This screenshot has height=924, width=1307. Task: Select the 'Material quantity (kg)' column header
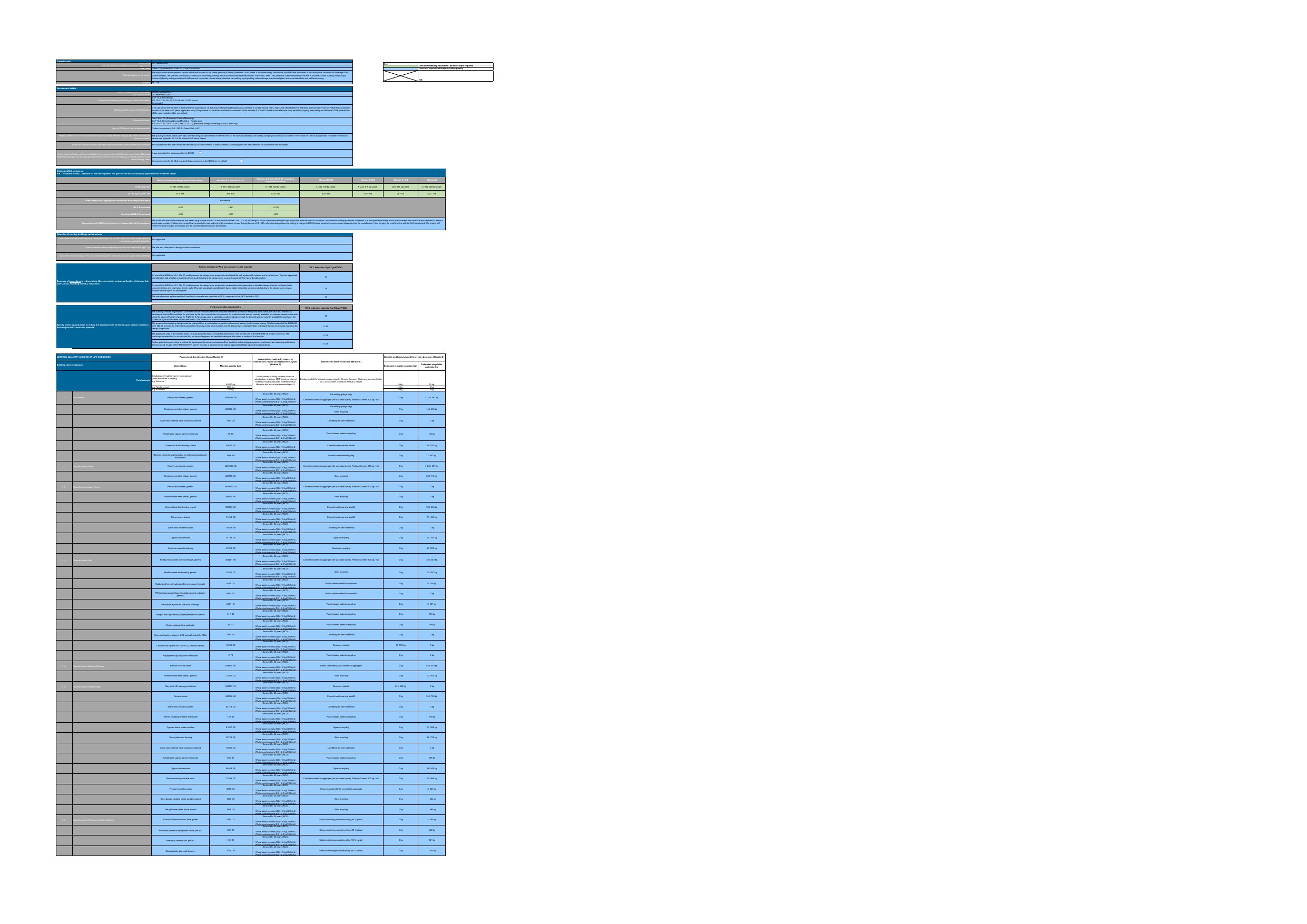(230, 366)
